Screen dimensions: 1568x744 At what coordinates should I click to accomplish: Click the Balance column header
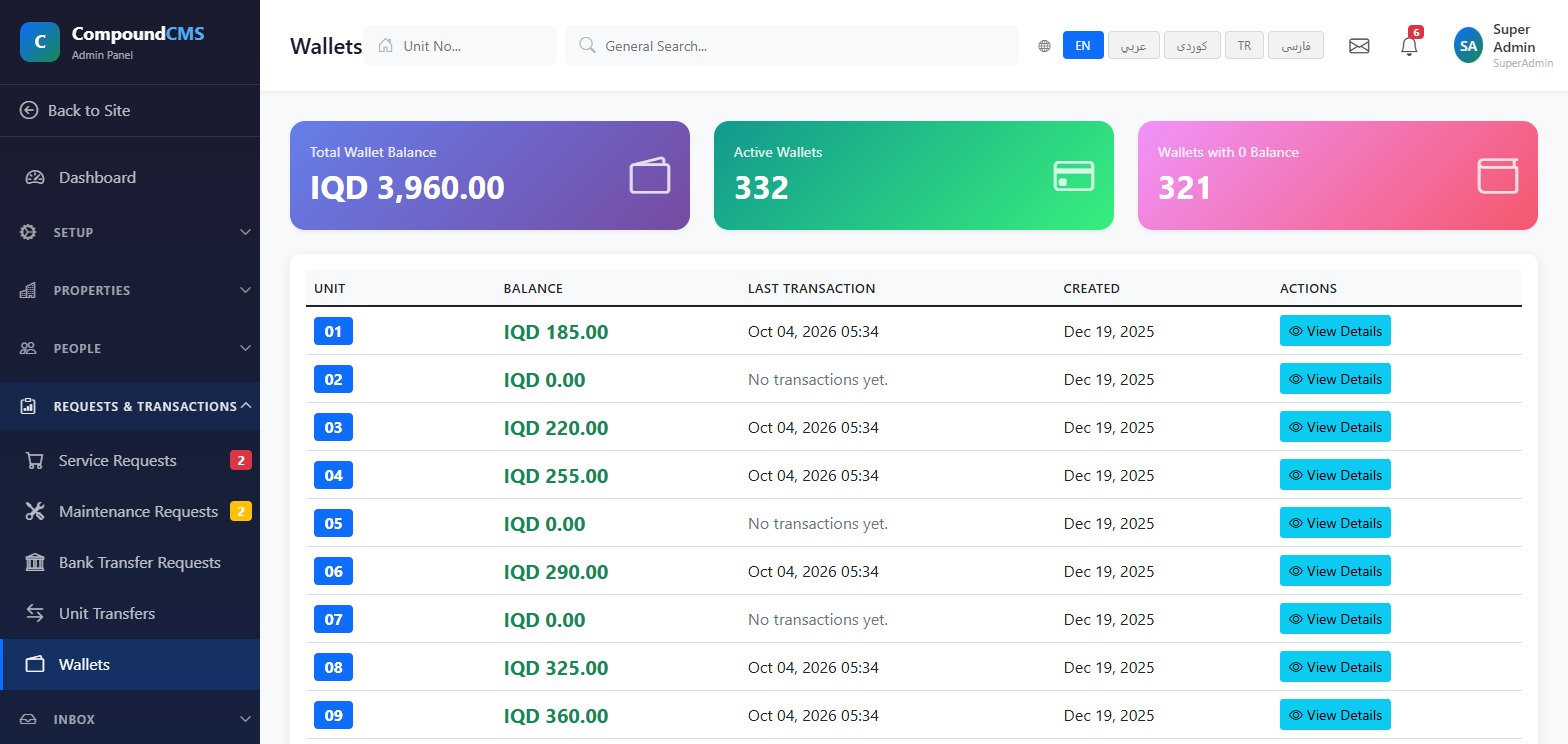pos(533,289)
